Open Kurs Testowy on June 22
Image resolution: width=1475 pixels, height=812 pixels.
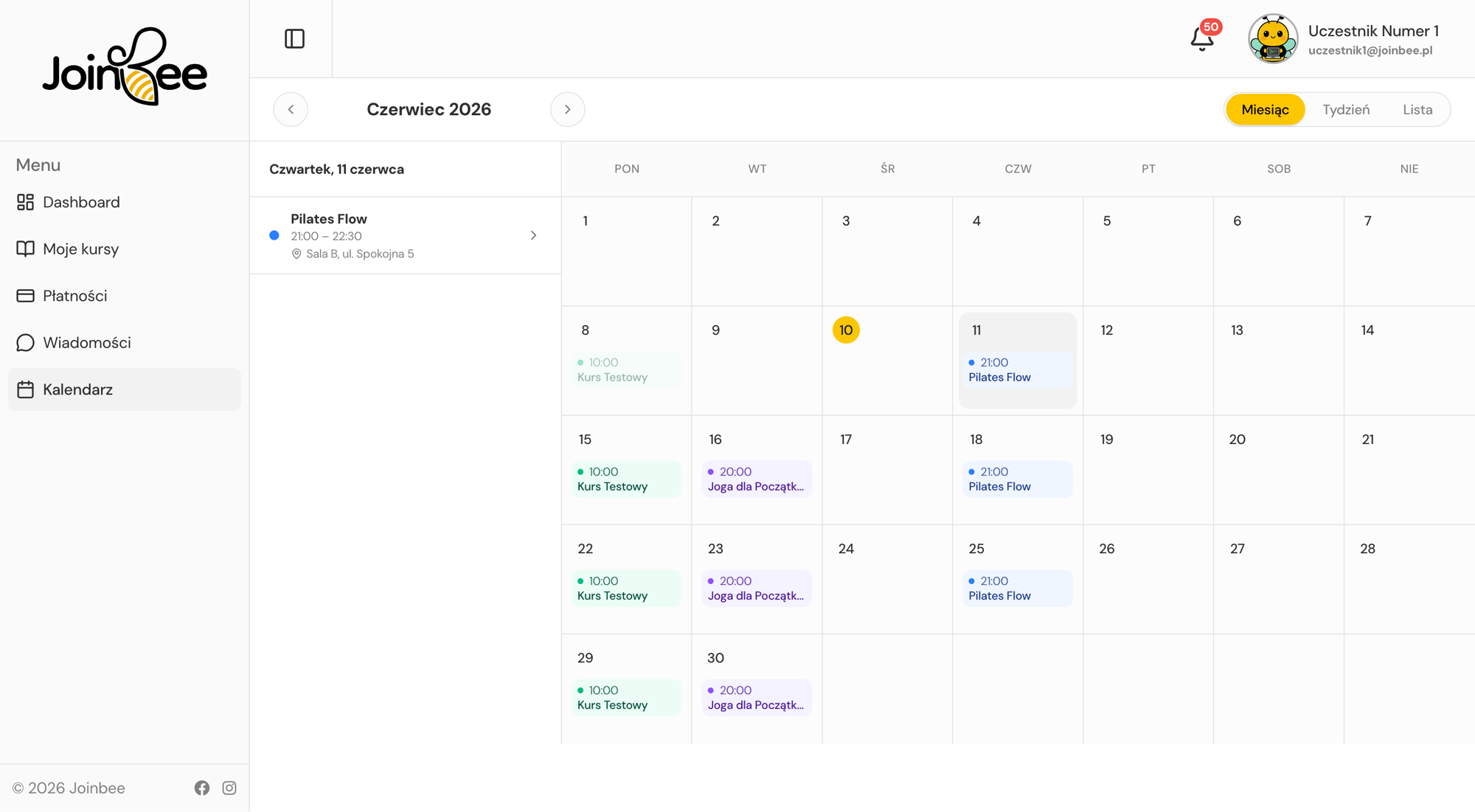click(x=626, y=589)
